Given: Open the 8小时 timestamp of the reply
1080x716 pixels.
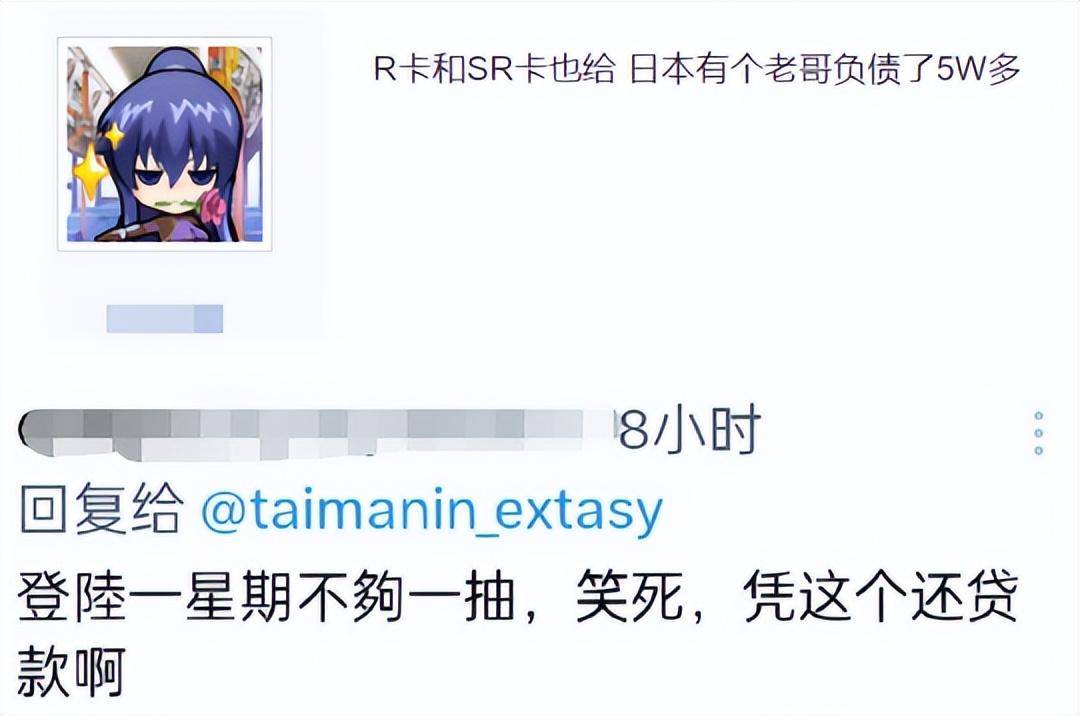Looking at the screenshot, I should 689,431.
